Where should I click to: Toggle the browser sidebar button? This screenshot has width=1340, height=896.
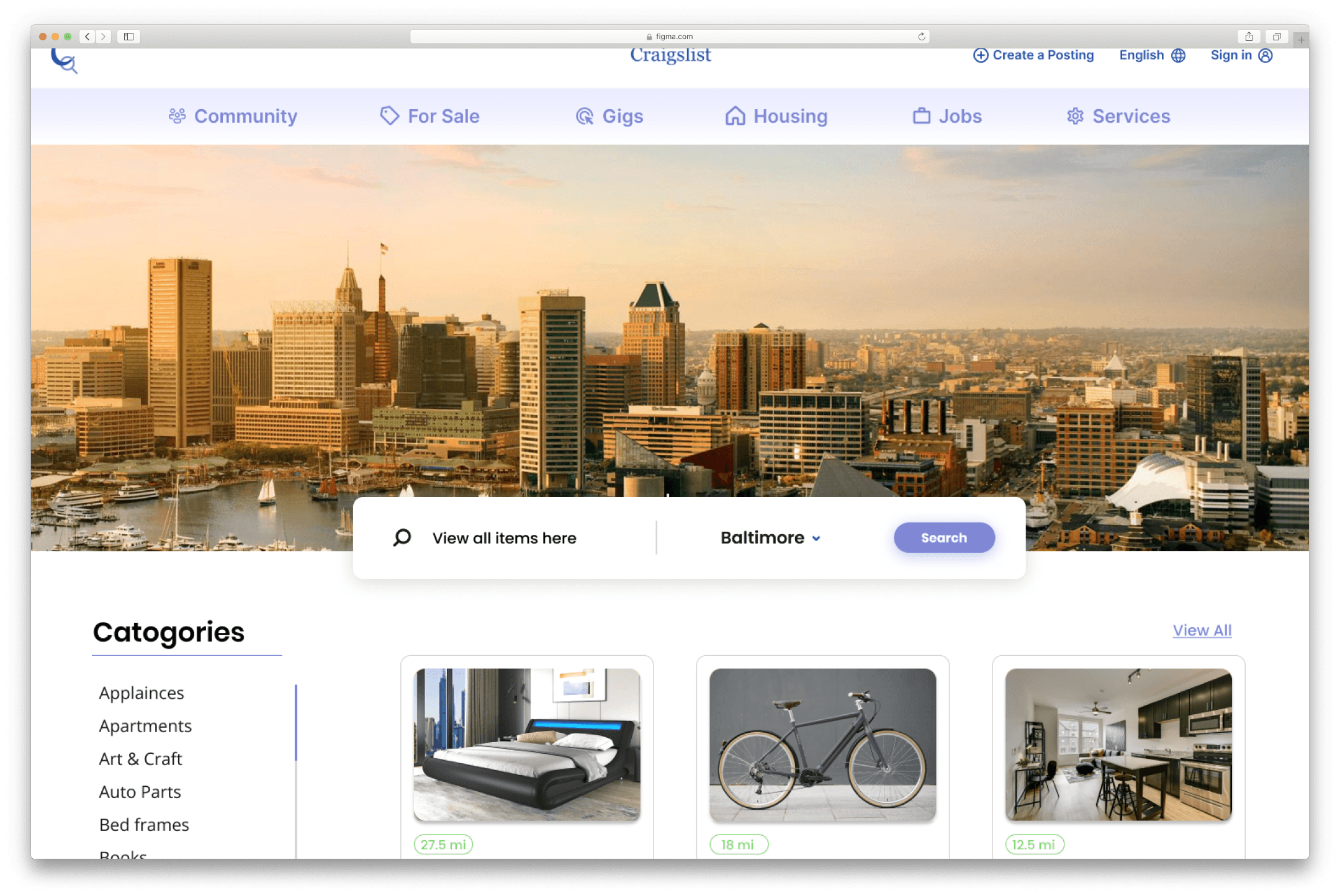tap(128, 37)
